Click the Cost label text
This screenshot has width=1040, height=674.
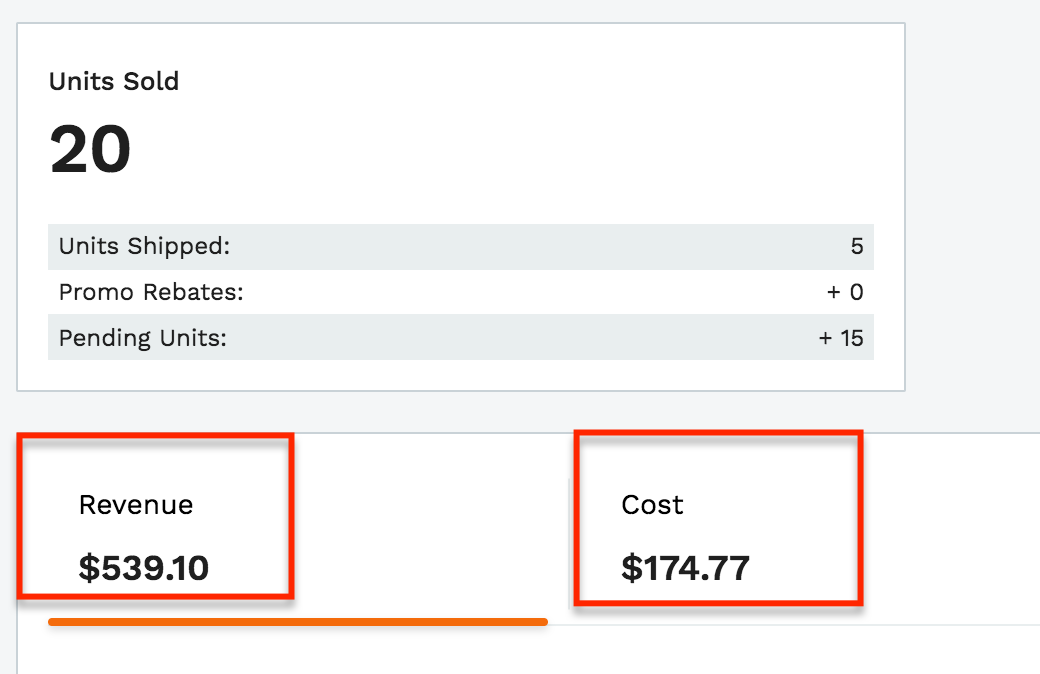(x=652, y=505)
